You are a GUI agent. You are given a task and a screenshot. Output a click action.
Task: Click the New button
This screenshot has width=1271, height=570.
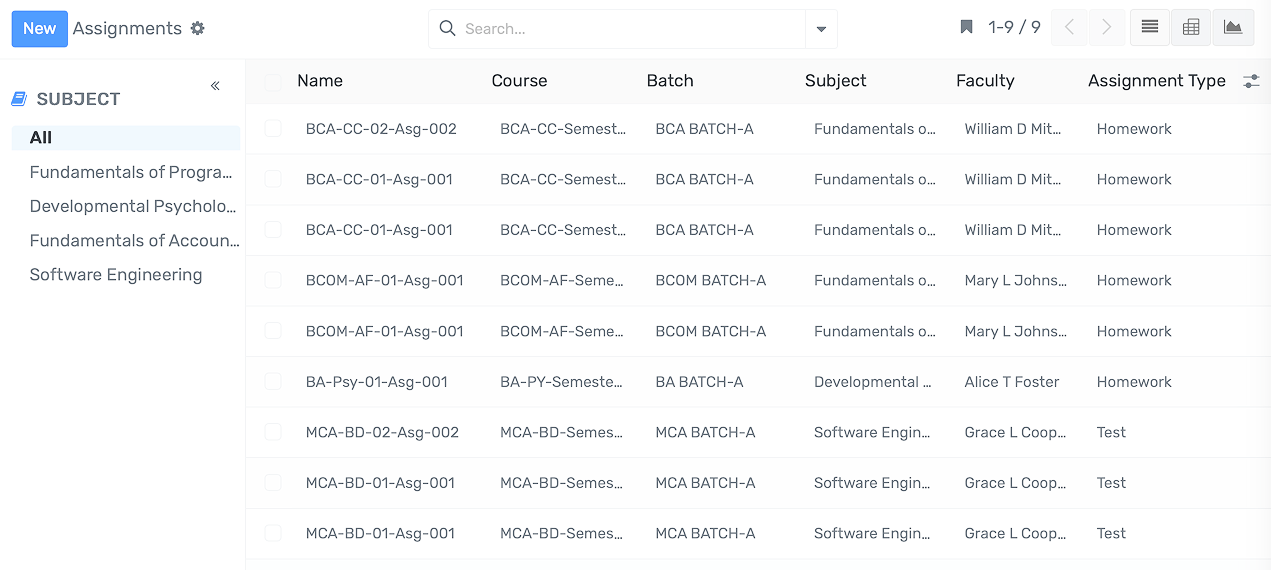click(39, 29)
